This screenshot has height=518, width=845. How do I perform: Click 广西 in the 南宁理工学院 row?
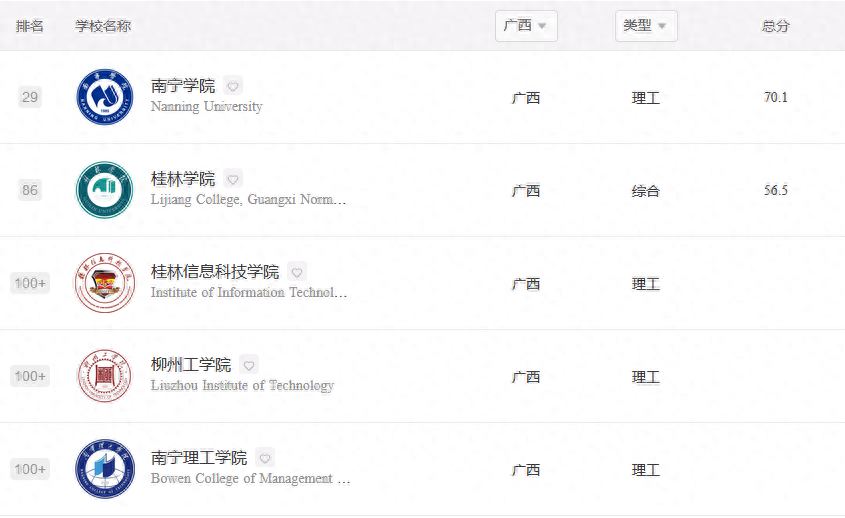[526, 469]
